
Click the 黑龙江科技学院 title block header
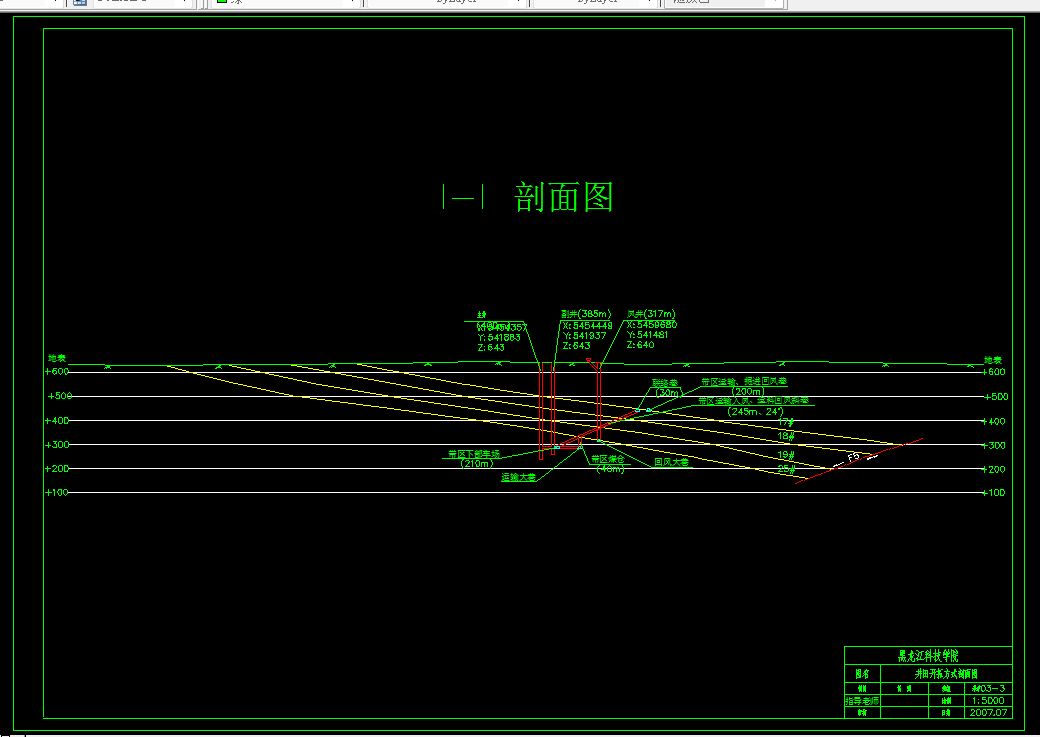tap(928, 656)
